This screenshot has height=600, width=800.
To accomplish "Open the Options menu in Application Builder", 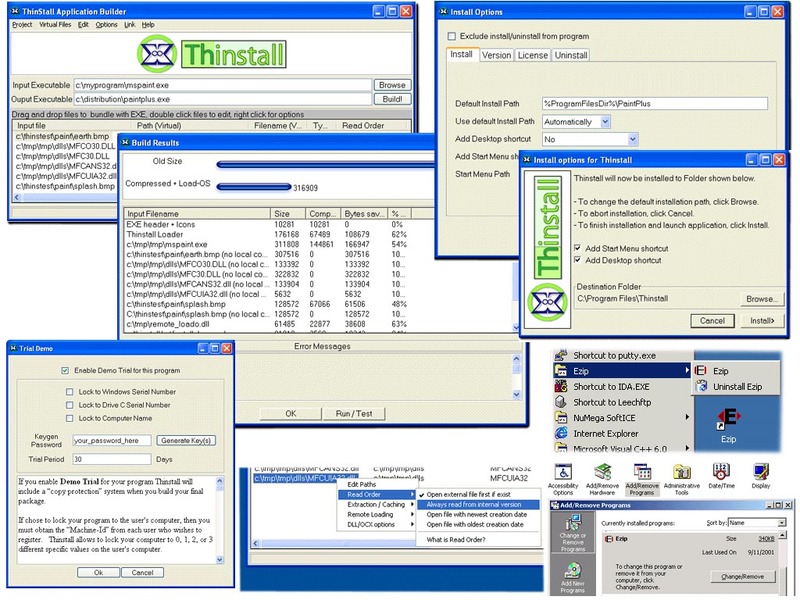I will [106, 24].
